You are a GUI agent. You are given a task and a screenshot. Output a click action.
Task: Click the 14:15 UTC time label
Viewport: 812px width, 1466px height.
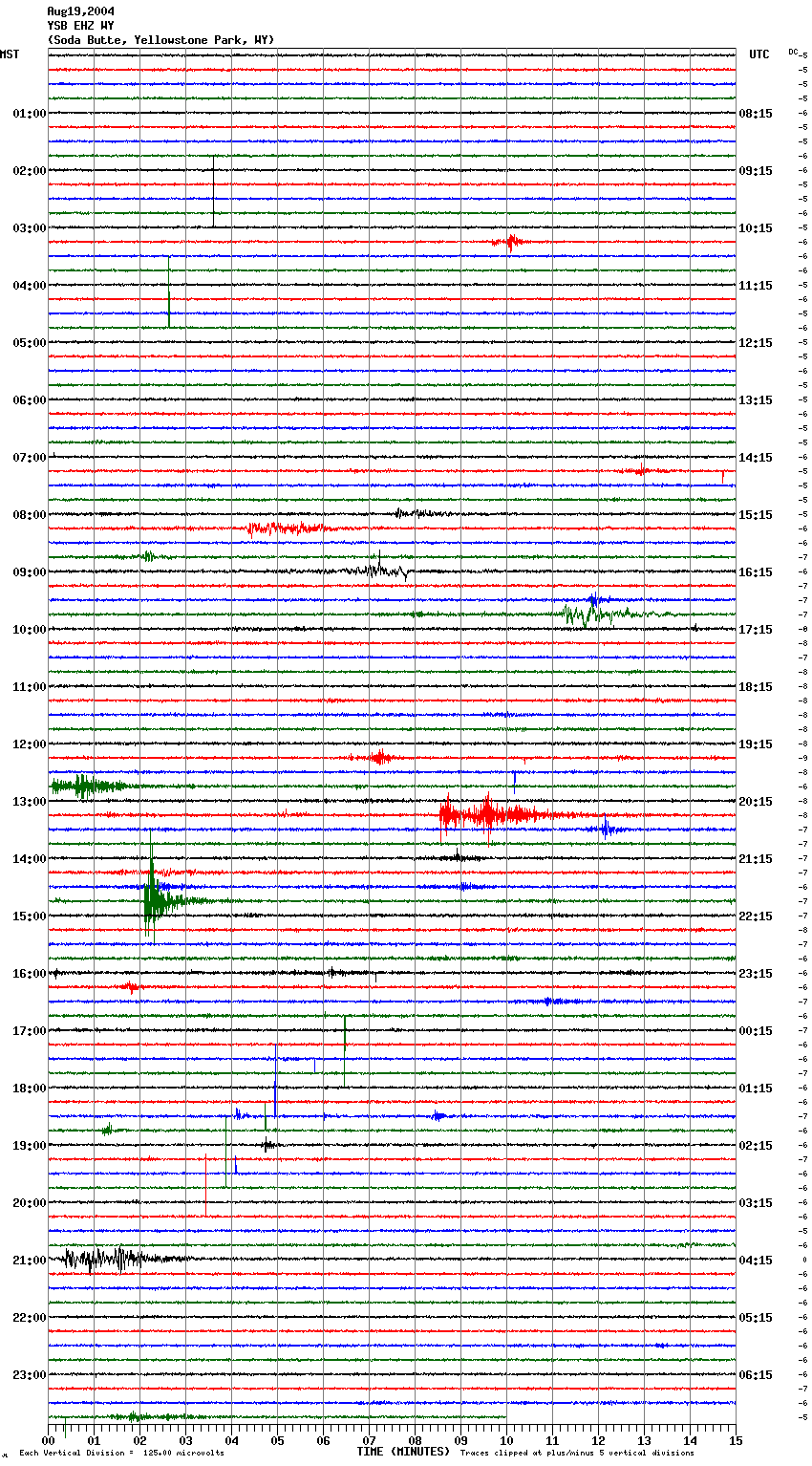[x=756, y=458]
